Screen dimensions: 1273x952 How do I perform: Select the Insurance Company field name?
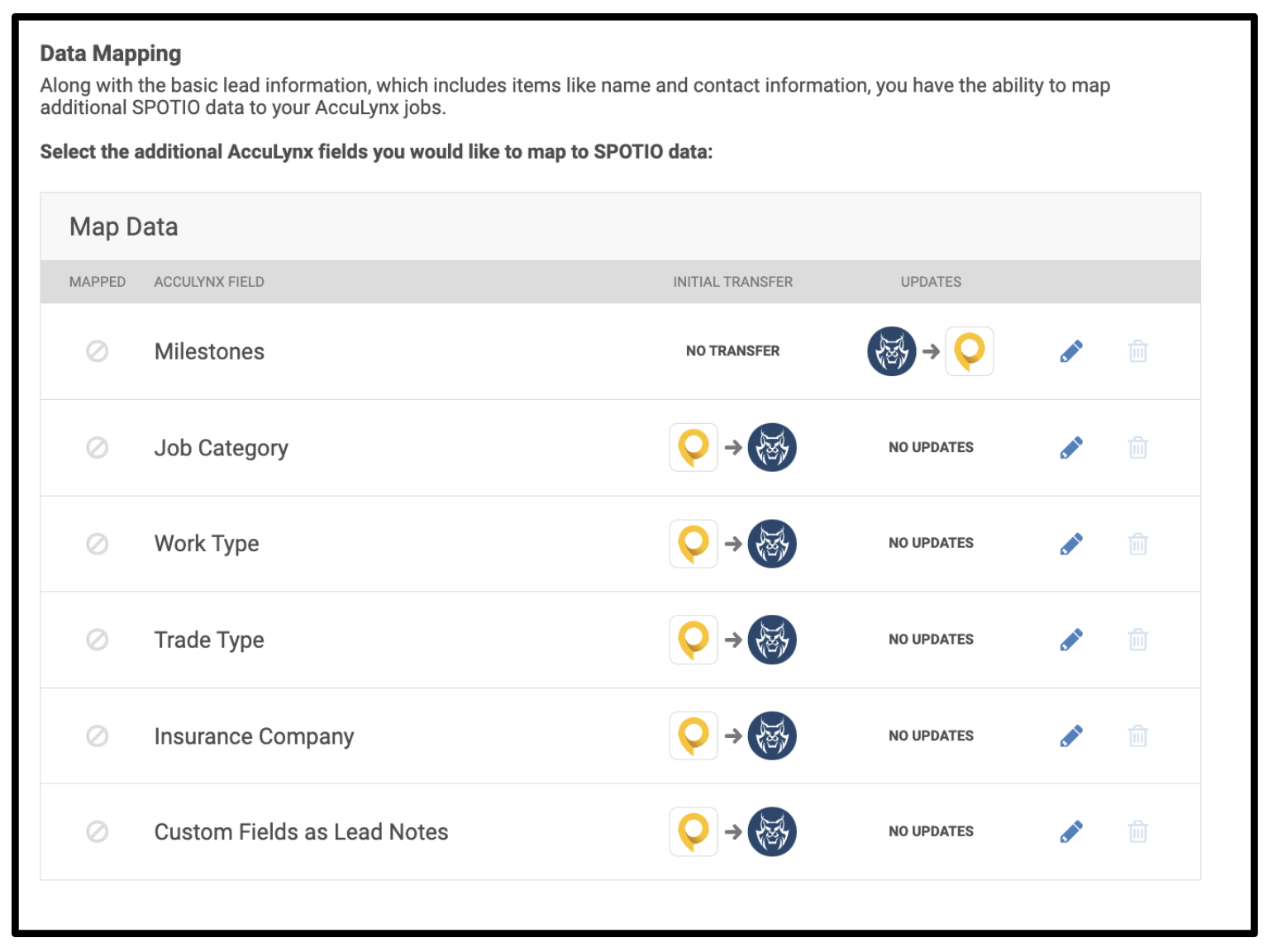(x=254, y=735)
